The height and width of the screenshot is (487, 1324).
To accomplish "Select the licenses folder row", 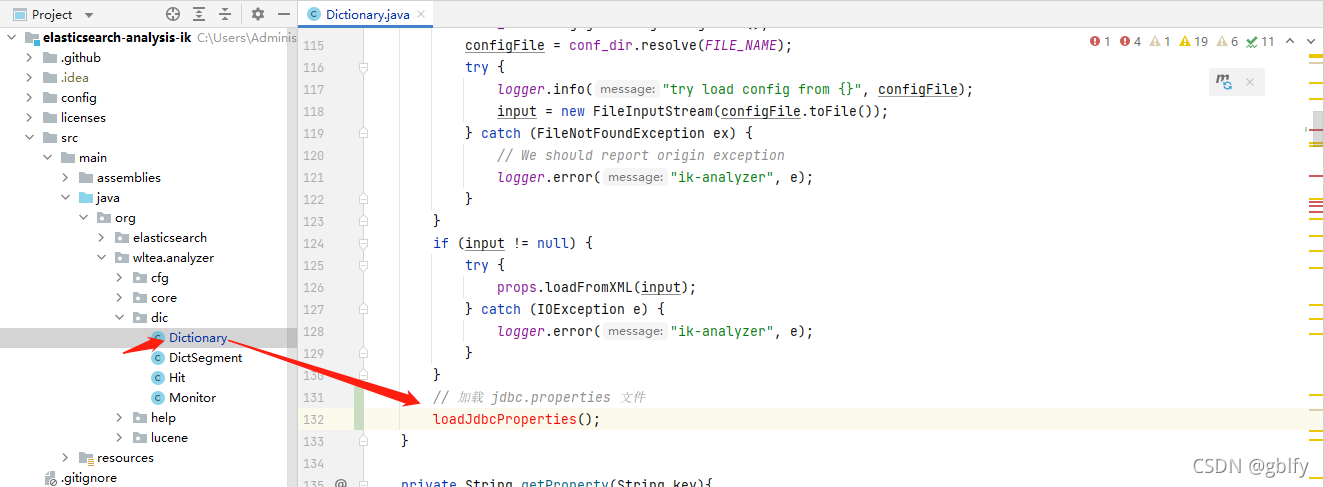I will (x=149, y=117).
